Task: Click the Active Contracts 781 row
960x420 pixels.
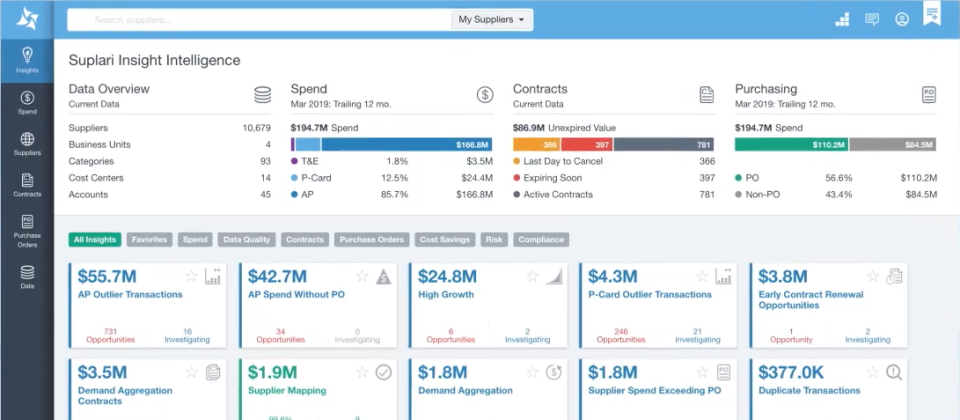Action: pos(613,194)
